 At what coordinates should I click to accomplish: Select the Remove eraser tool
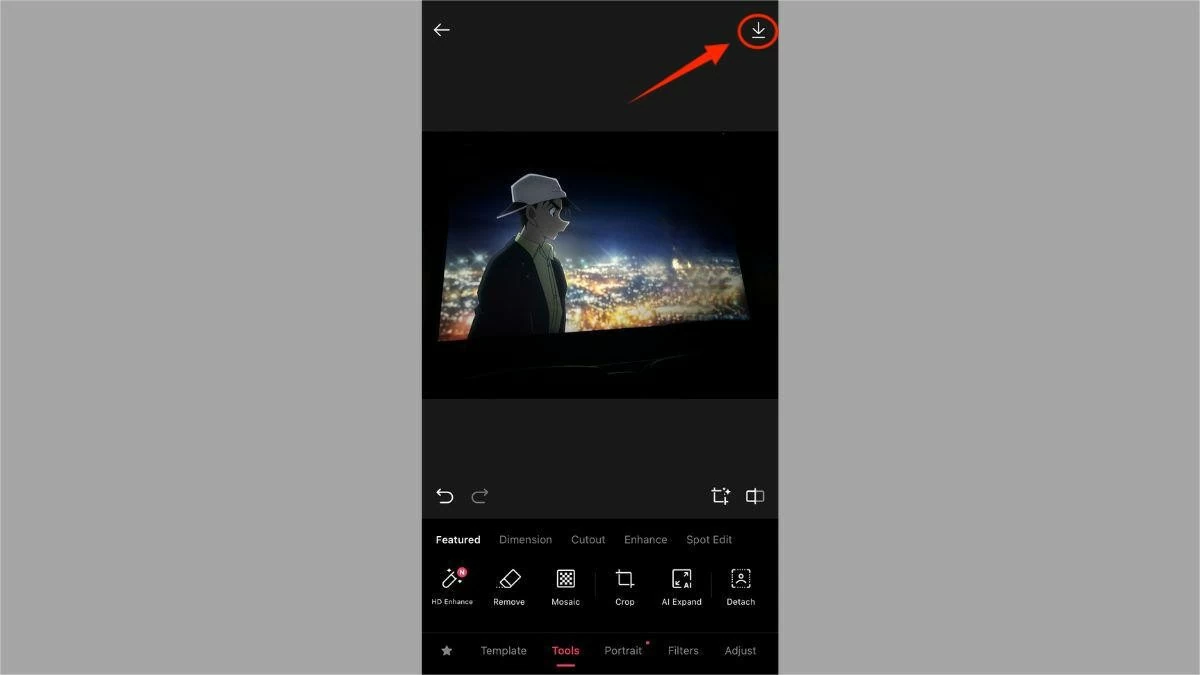click(x=509, y=586)
